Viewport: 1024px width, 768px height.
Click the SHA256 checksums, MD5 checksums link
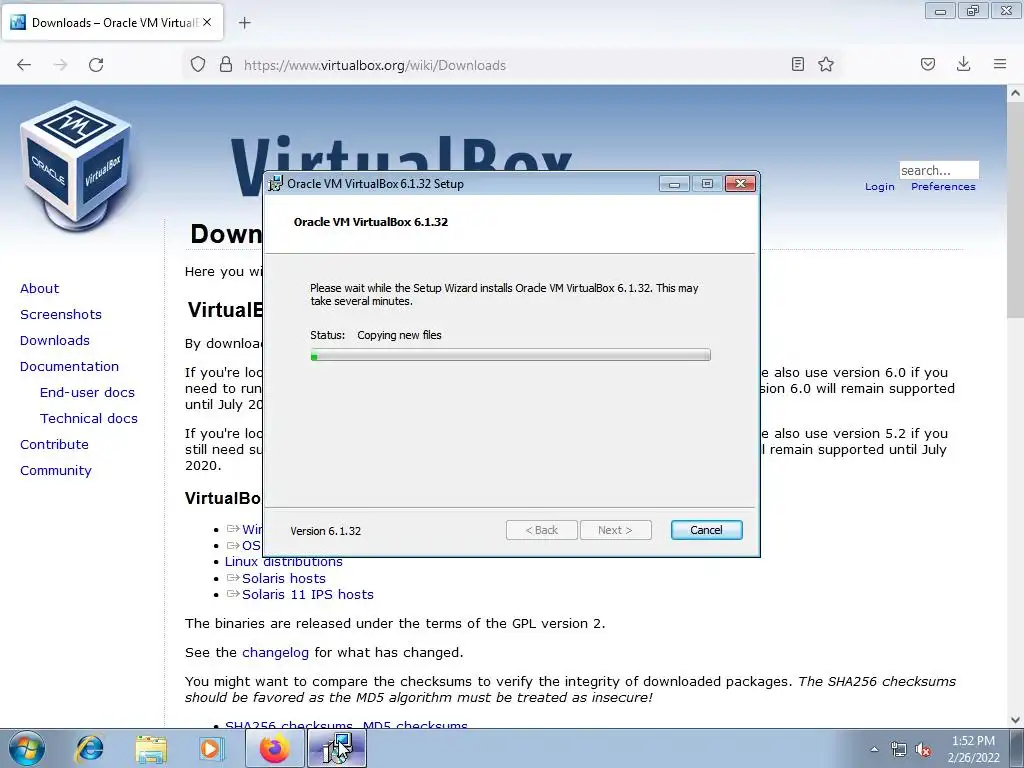coord(346,725)
